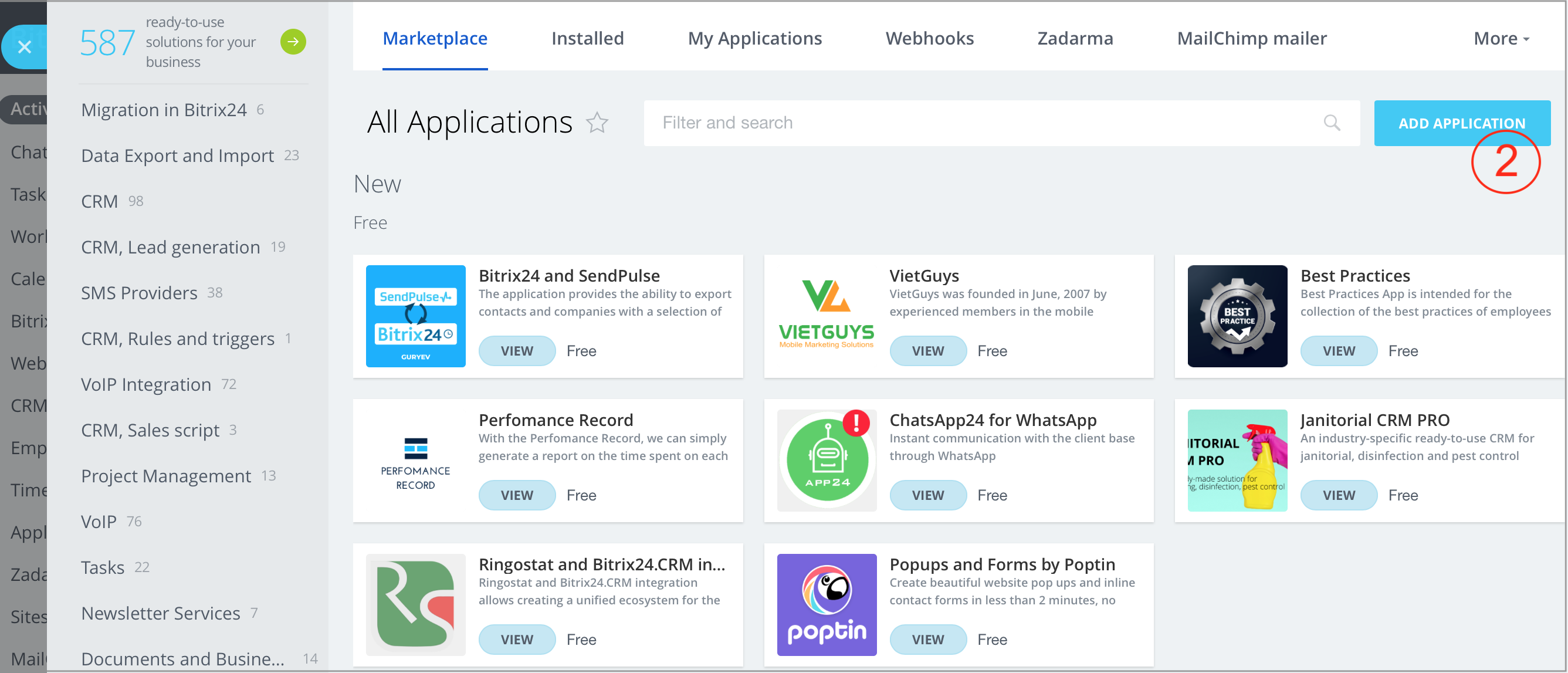Open the Janitorial CRM PRO thumbnail

1237,461
